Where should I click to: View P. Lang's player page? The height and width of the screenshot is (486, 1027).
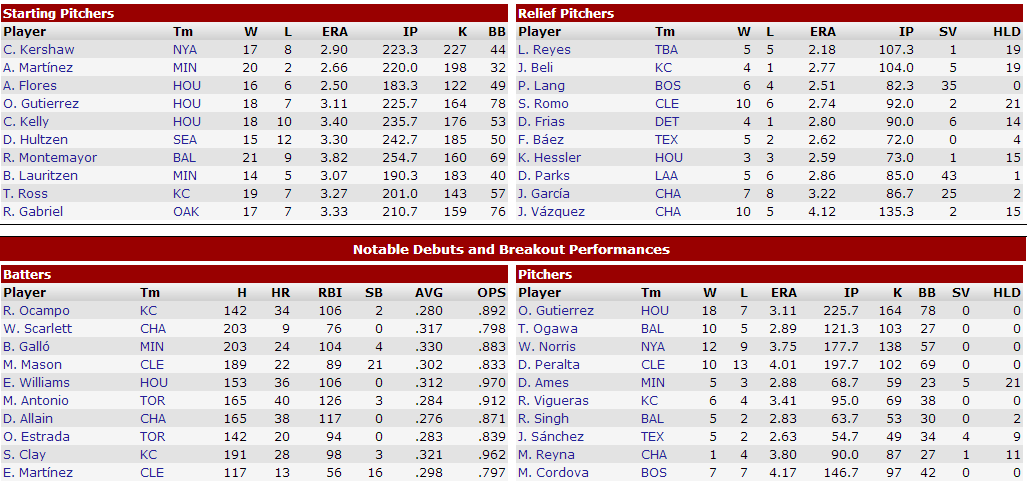(542, 85)
